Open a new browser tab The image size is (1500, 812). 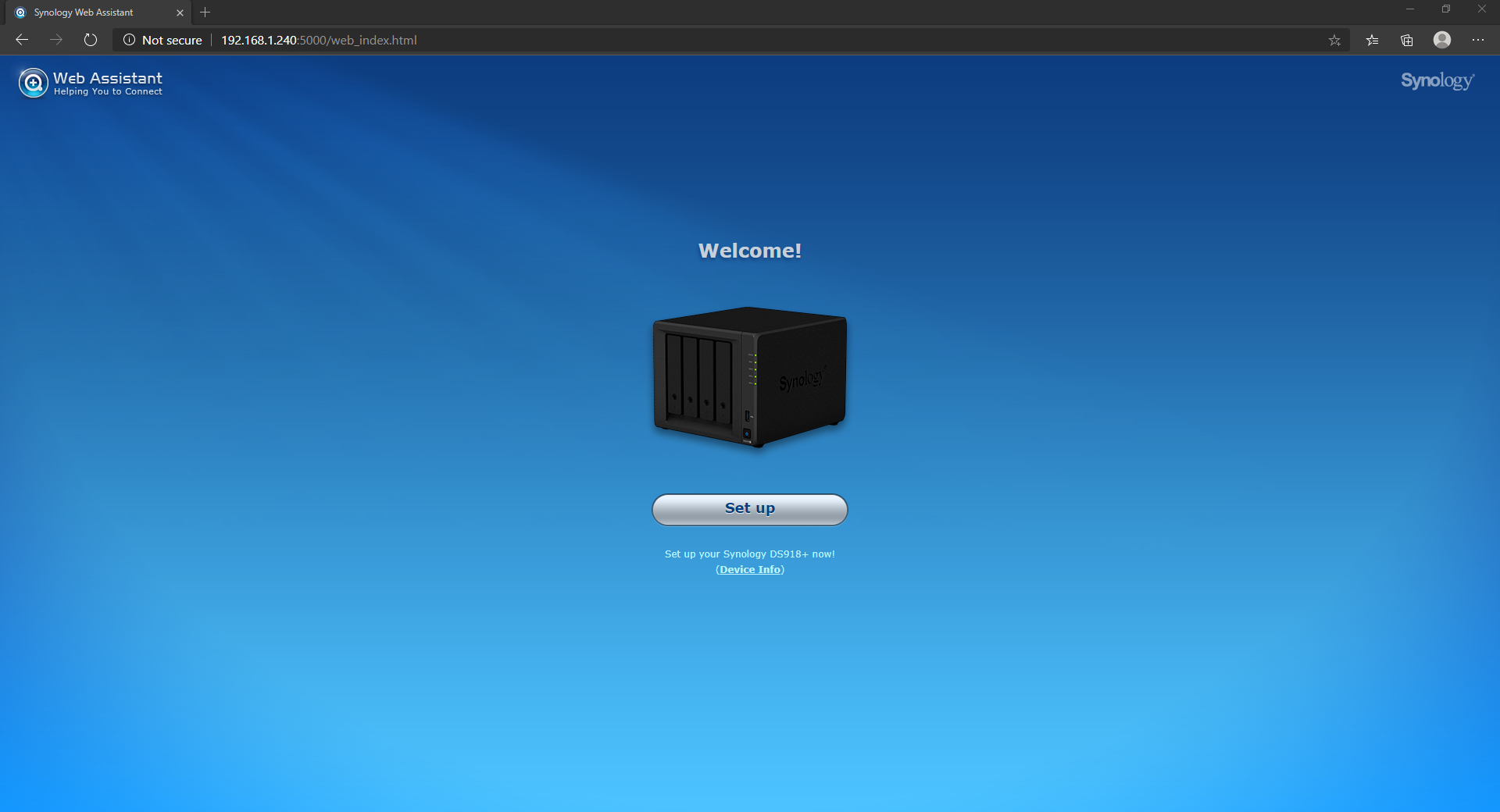coord(205,12)
